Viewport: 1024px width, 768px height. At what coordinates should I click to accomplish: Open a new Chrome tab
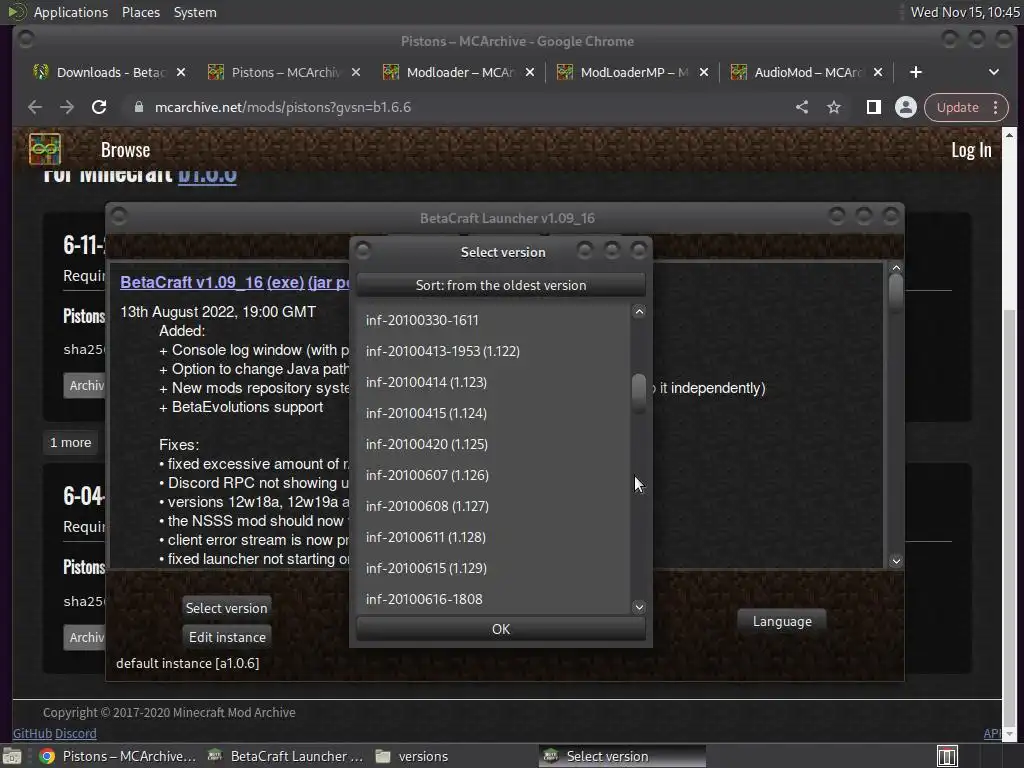click(916, 72)
